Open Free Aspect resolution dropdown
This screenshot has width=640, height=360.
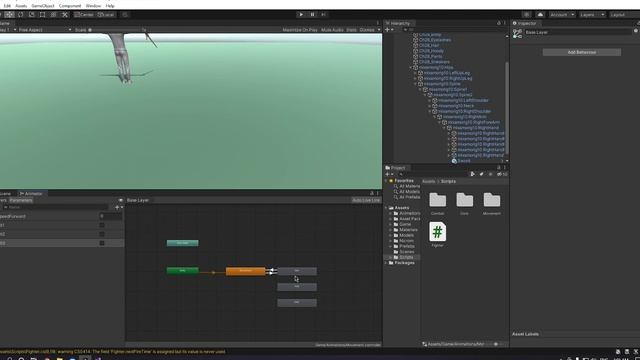45,30
